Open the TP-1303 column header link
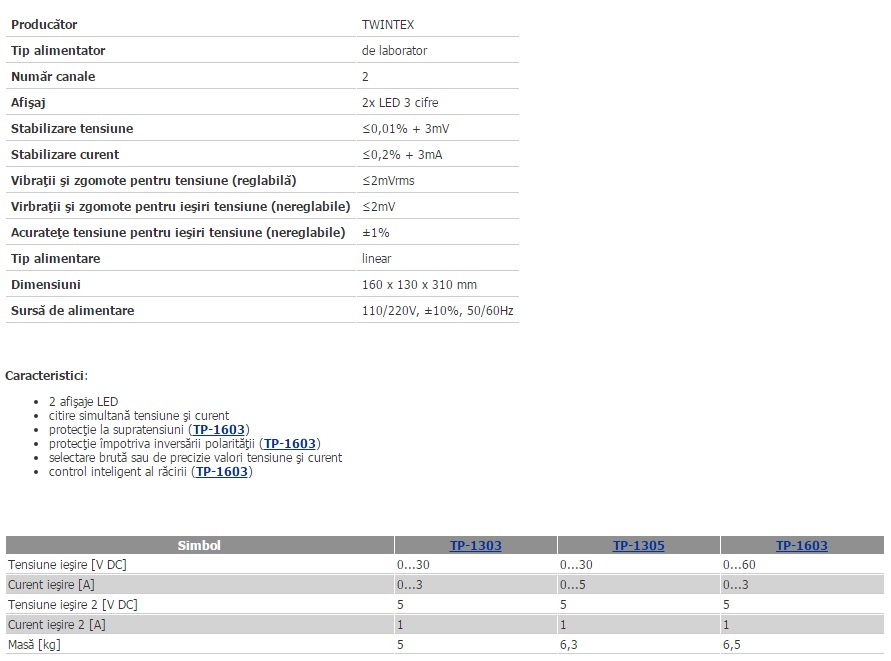The height and width of the screenshot is (661, 891). (476, 546)
